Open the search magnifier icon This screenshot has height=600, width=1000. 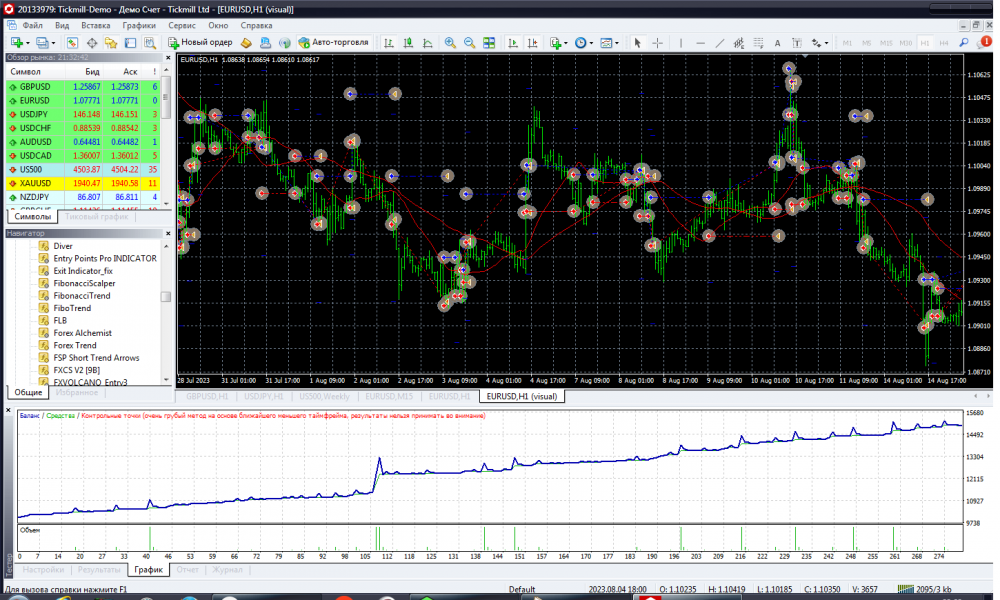tap(964, 43)
